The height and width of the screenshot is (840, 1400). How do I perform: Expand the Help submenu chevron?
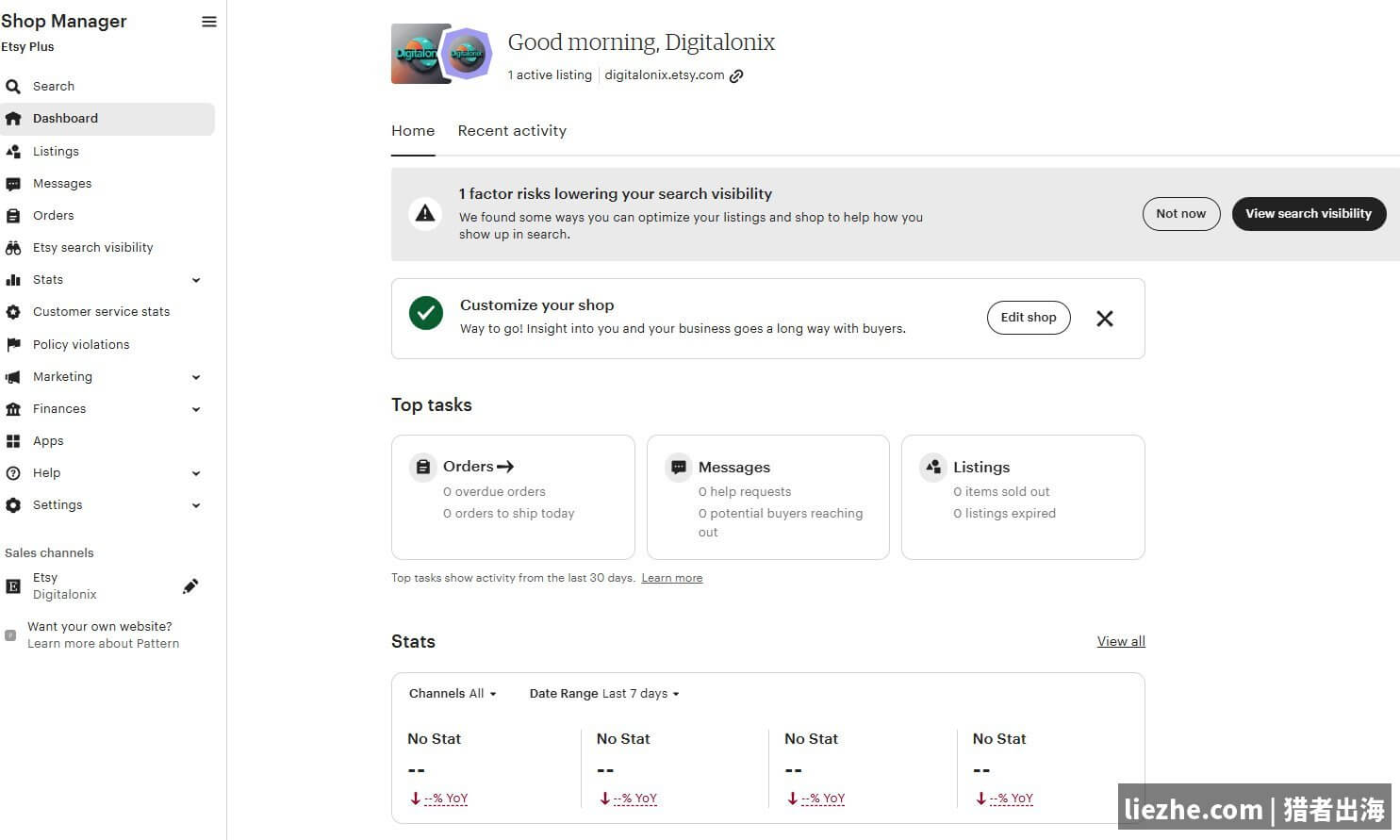[196, 473]
